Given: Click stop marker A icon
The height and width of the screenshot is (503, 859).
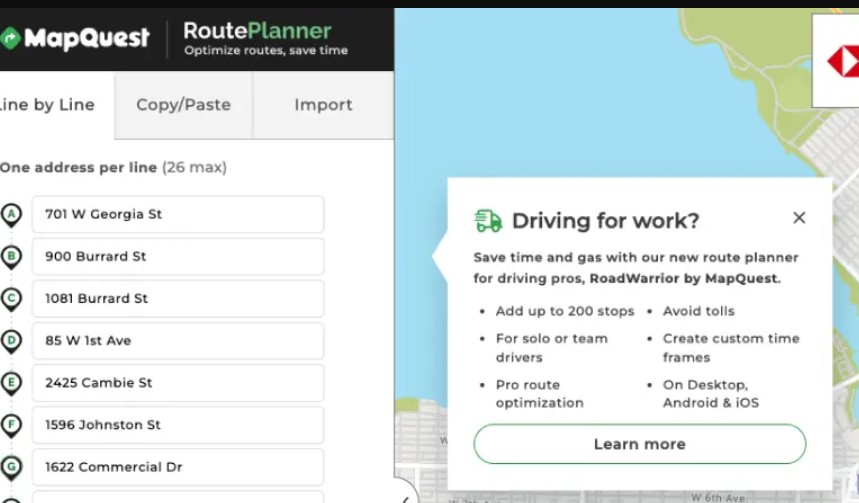Looking at the screenshot, I should pyautogui.click(x=11, y=214).
